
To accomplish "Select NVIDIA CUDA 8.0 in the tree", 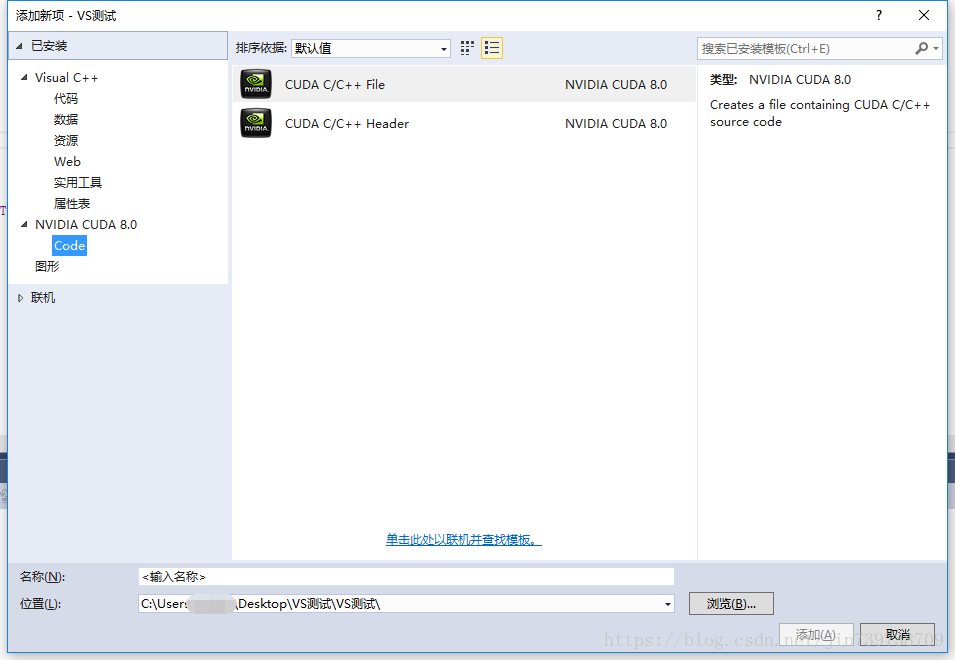I will (86, 224).
